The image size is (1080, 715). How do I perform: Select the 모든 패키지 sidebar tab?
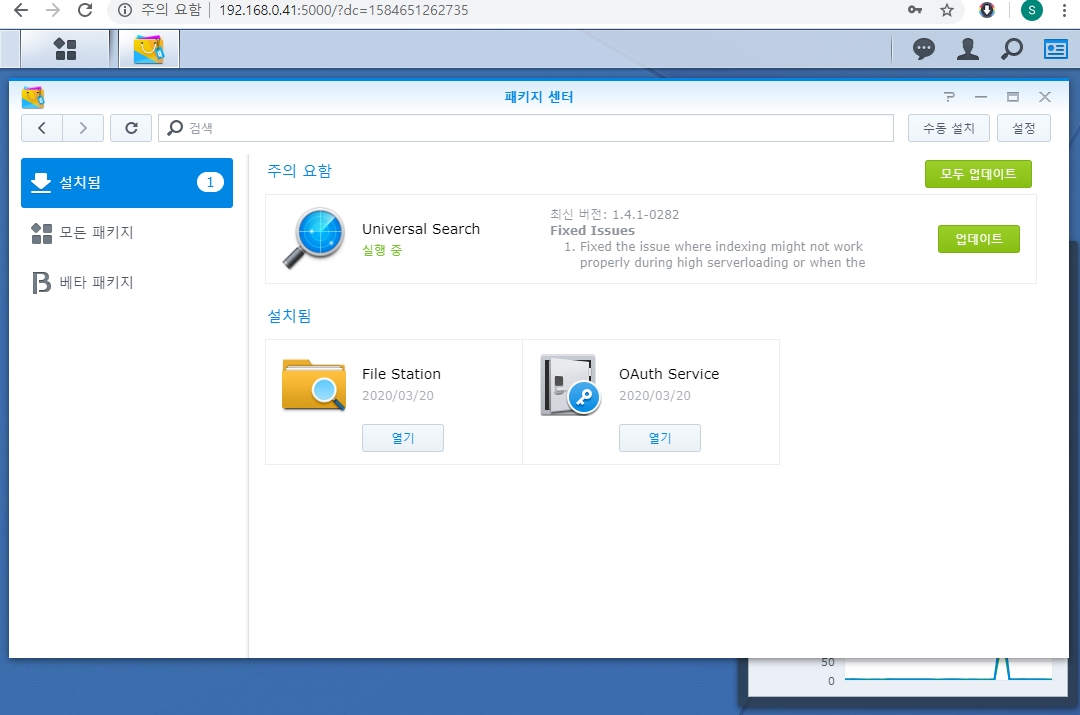click(x=127, y=233)
